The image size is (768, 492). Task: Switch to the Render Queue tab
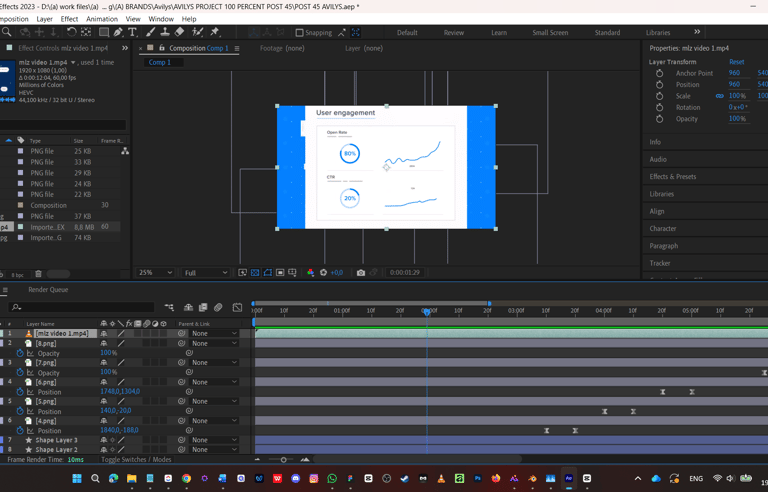[48, 290]
